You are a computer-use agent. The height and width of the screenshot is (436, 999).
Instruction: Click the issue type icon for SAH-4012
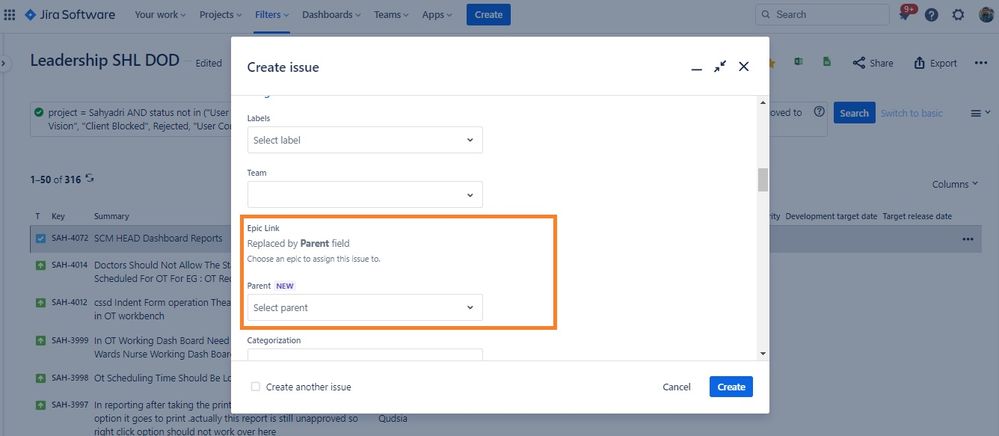(40, 303)
